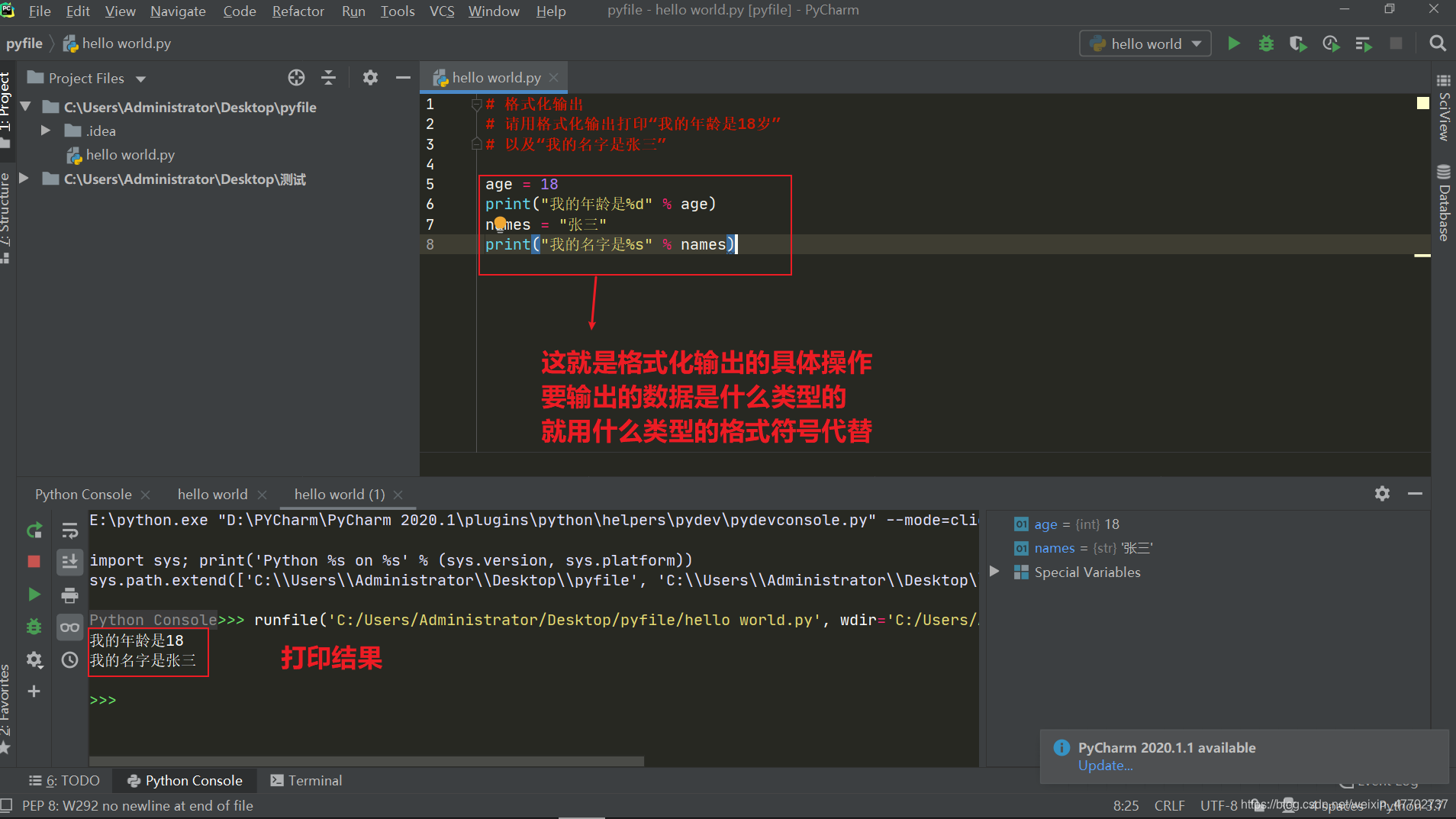Open the VCS menu
The width and height of the screenshot is (1456, 819).
(x=441, y=11)
